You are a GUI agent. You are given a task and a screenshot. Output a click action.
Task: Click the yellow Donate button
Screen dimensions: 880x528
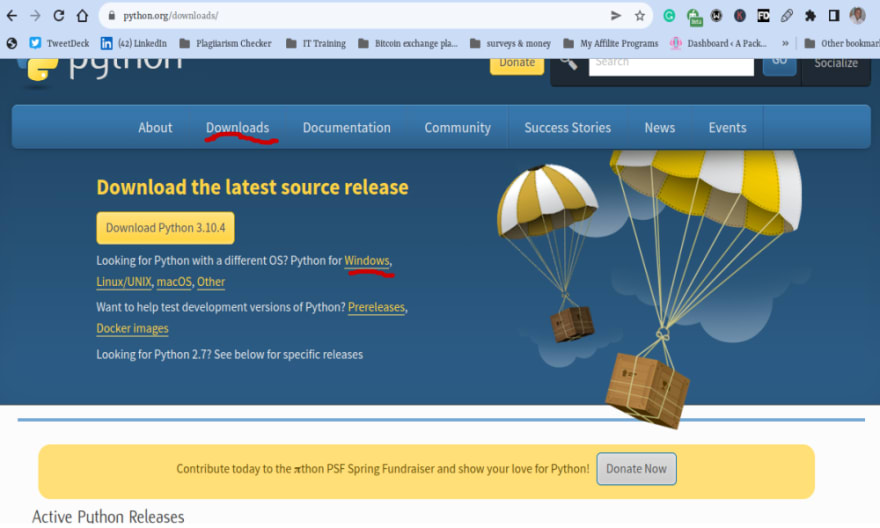[x=517, y=66]
